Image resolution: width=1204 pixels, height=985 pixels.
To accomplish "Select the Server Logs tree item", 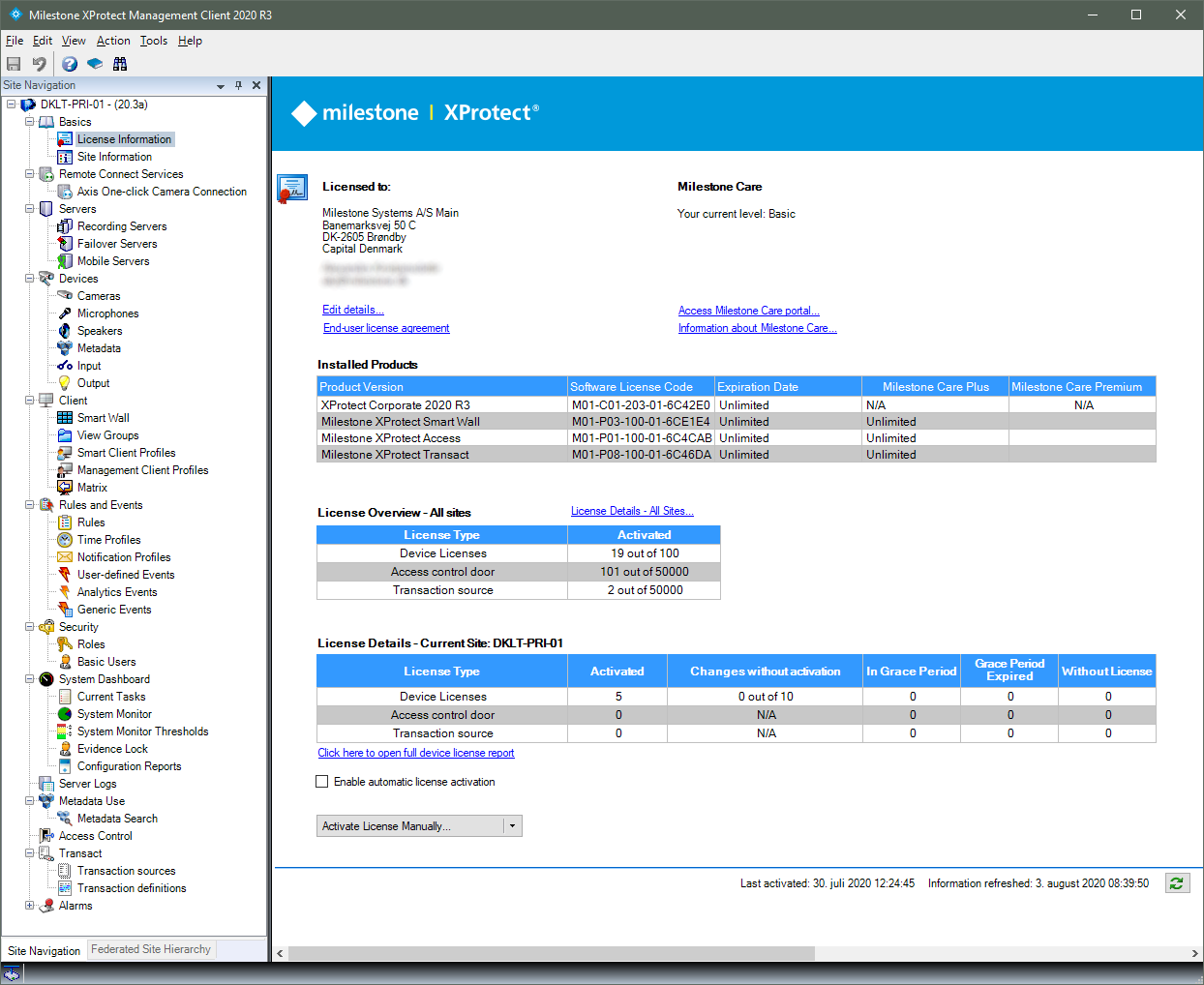I will pos(87,784).
